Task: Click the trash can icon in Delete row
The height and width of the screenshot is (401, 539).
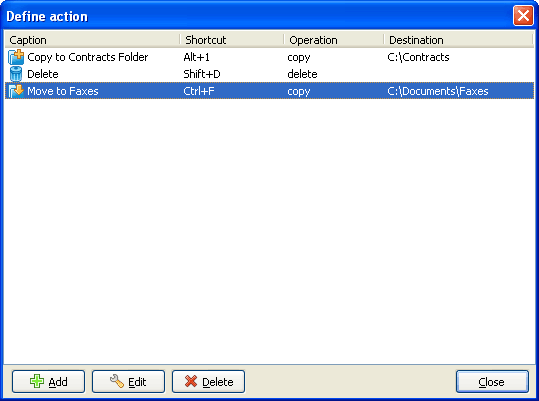Action: (x=16, y=74)
